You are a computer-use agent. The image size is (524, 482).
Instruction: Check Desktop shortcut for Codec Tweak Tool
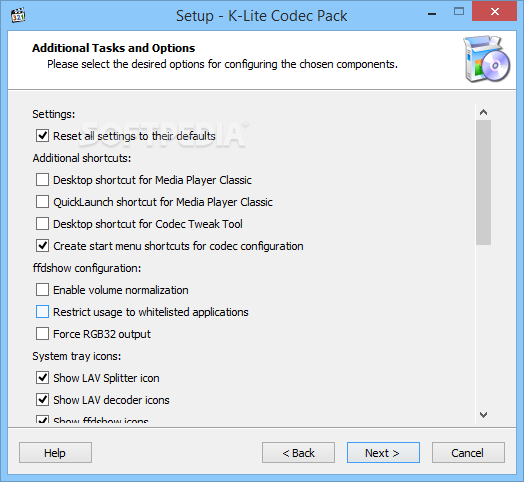point(42,224)
